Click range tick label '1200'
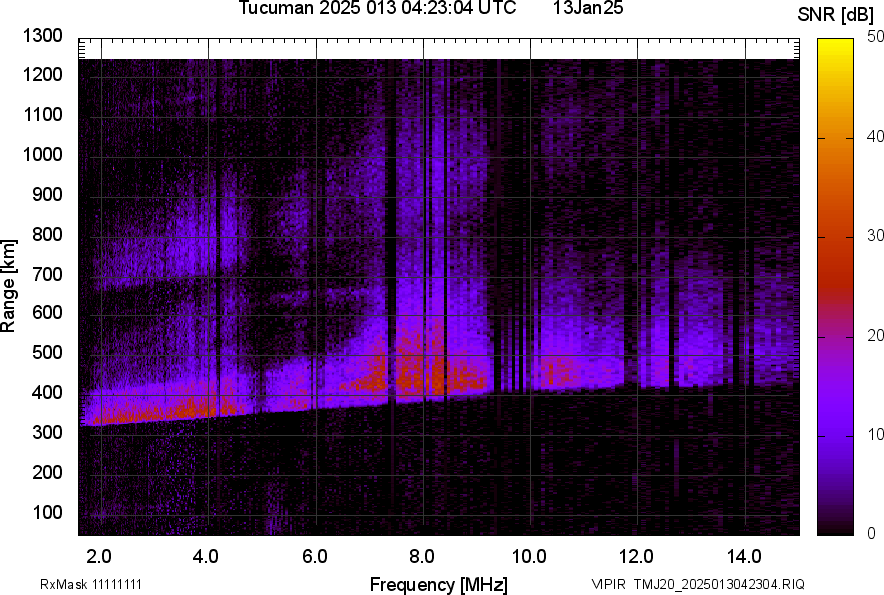Image resolution: width=884 pixels, height=595 pixels. tap(42, 74)
